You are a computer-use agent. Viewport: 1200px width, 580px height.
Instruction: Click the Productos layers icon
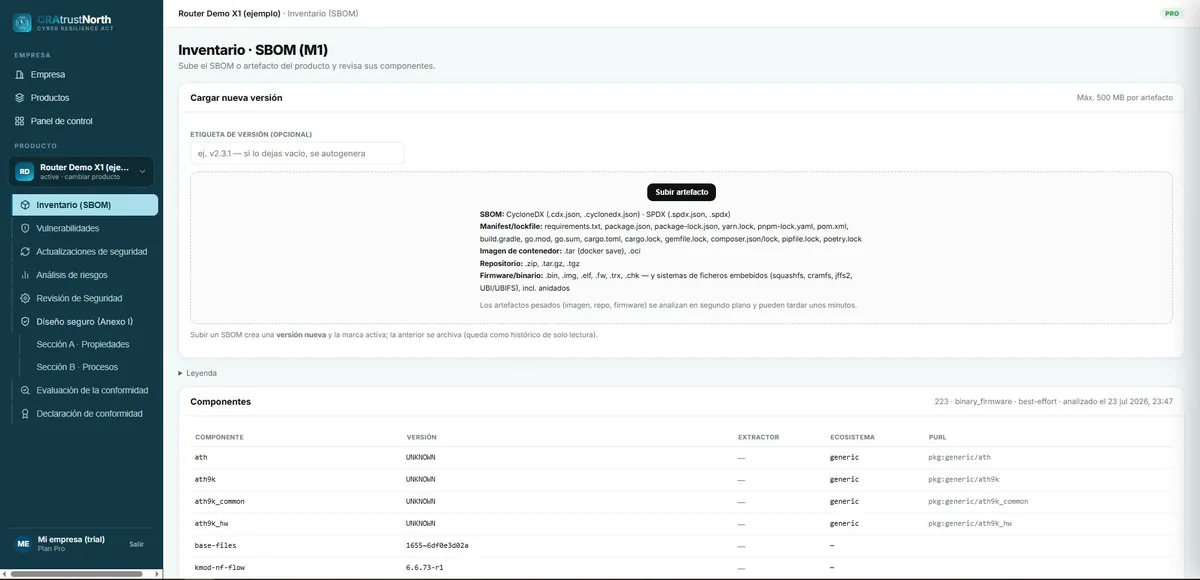tap(20, 98)
